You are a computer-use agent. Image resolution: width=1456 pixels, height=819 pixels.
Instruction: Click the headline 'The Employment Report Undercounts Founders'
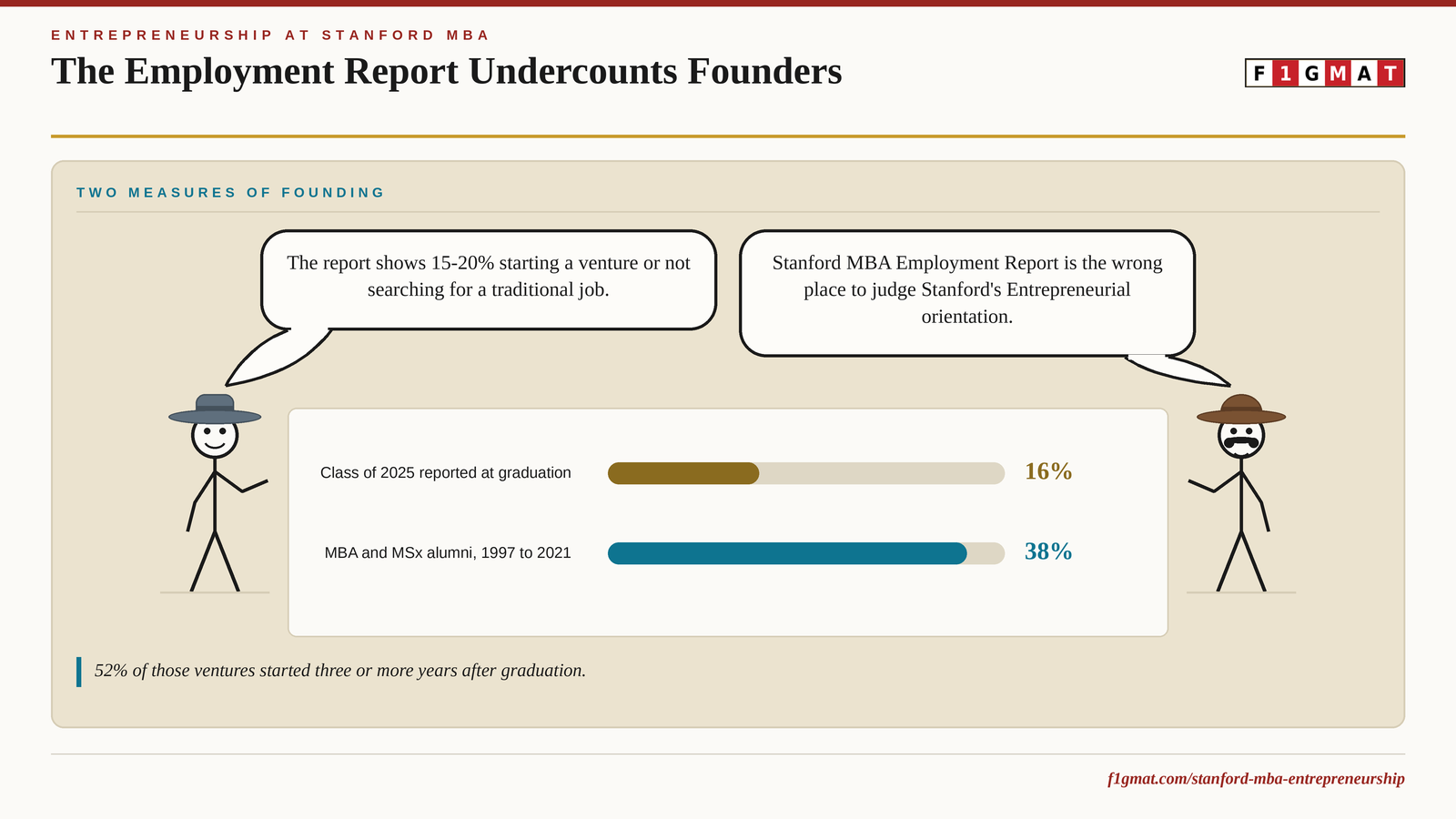(x=447, y=71)
